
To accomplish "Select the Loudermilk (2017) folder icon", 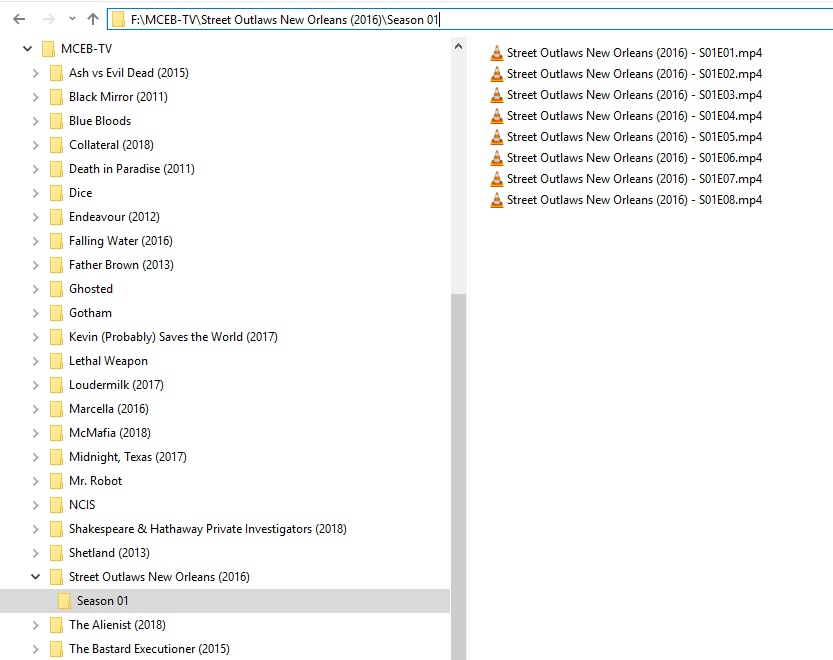I will pyautogui.click(x=56, y=385).
